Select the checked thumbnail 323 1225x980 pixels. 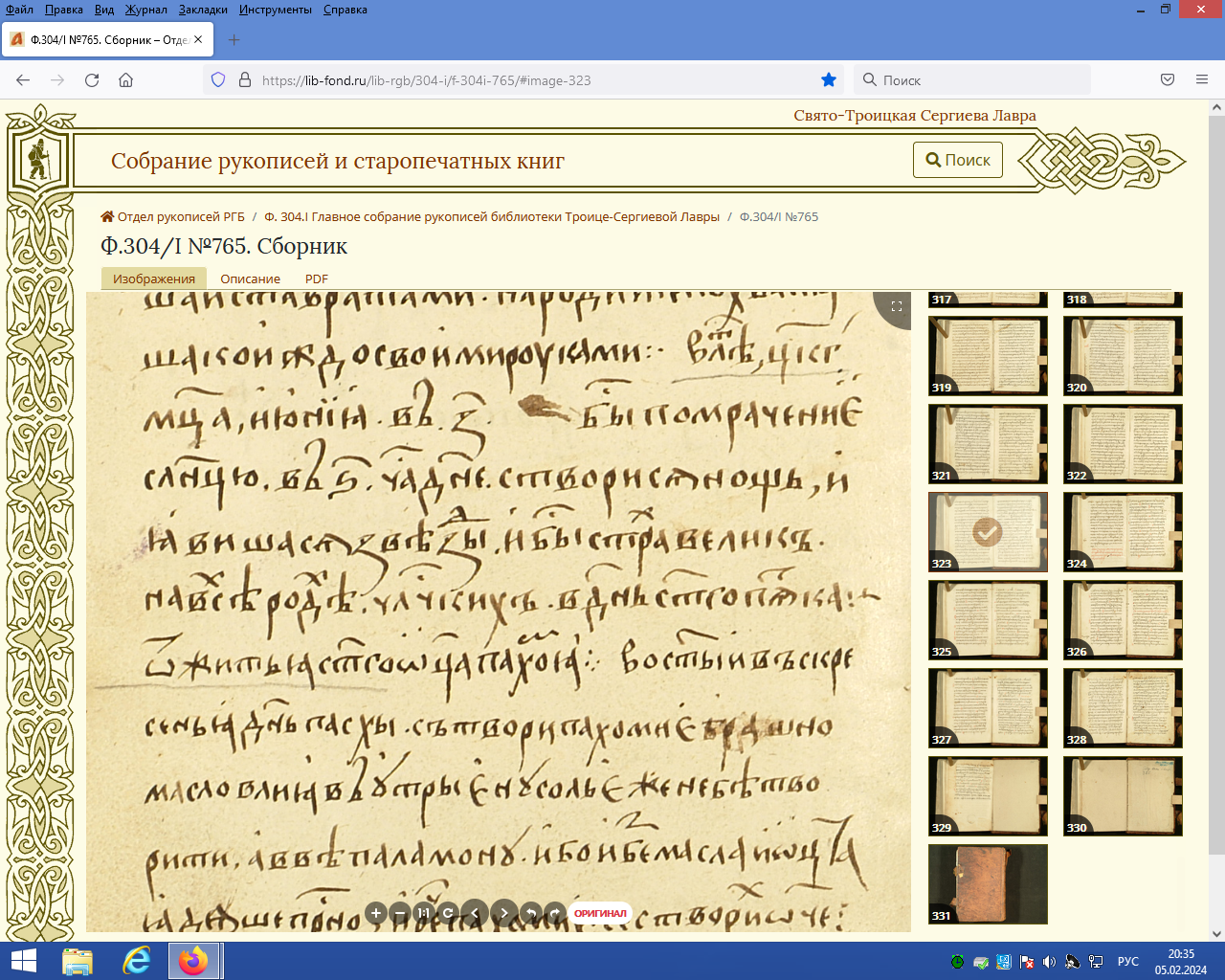tap(988, 531)
